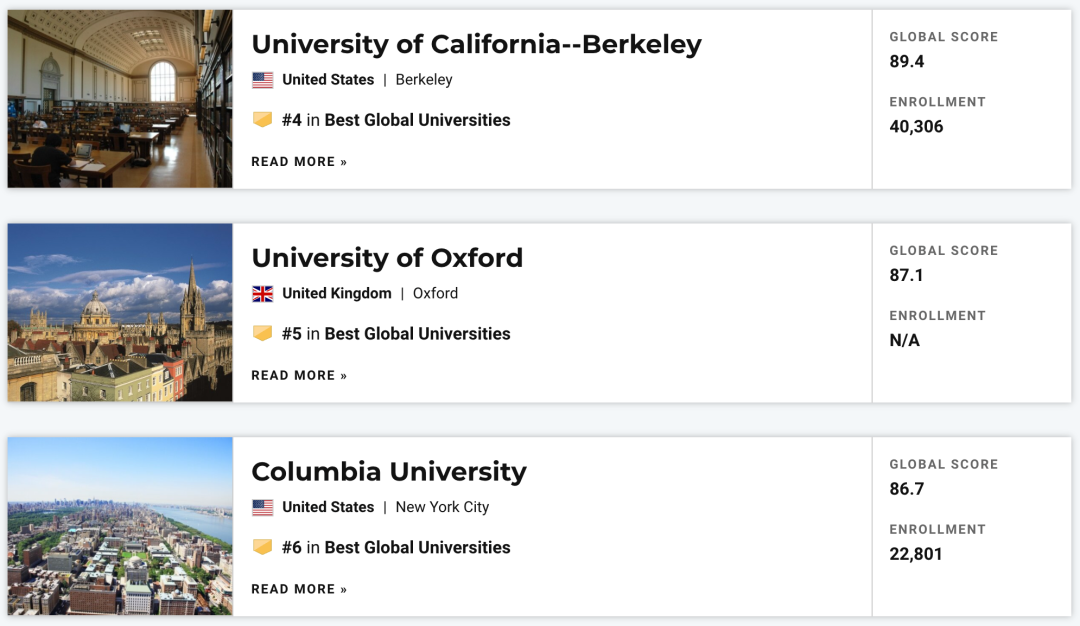Open the University of California--Berkeley title
This screenshot has width=1080, height=626.
(476, 44)
